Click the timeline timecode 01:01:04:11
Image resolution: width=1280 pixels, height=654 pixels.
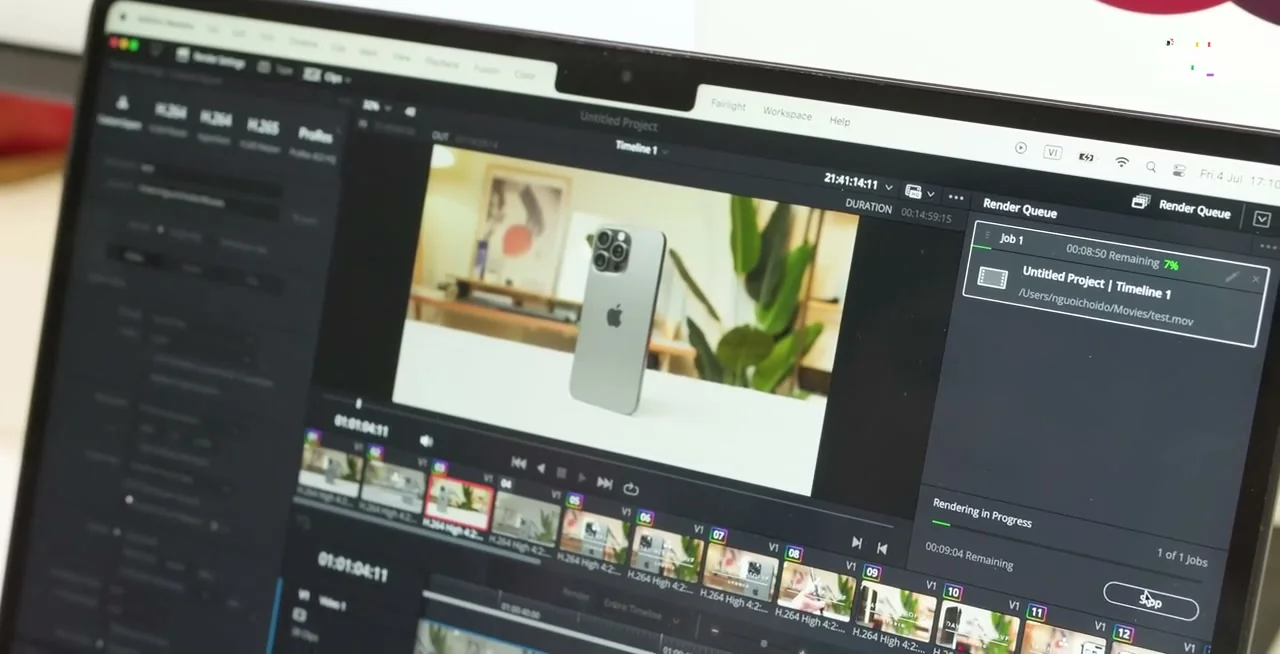(x=353, y=565)
